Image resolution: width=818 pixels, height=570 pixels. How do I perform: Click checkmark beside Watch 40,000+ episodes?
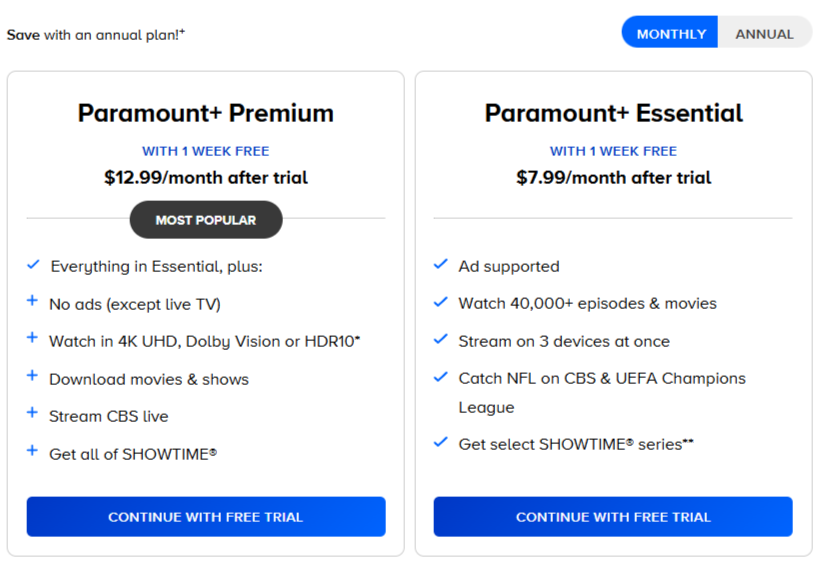tap(440, 301)
